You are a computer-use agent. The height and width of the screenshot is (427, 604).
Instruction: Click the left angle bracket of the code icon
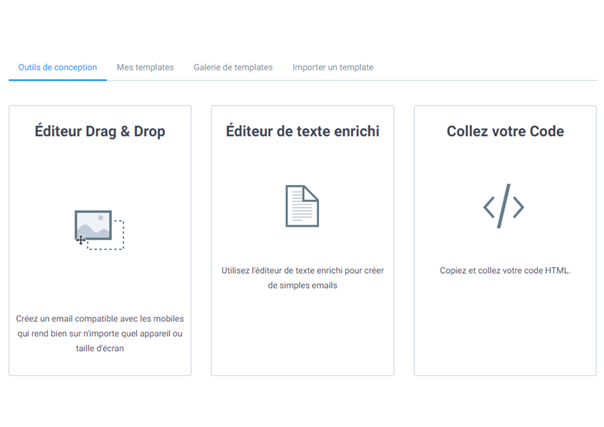pos(489,207)
